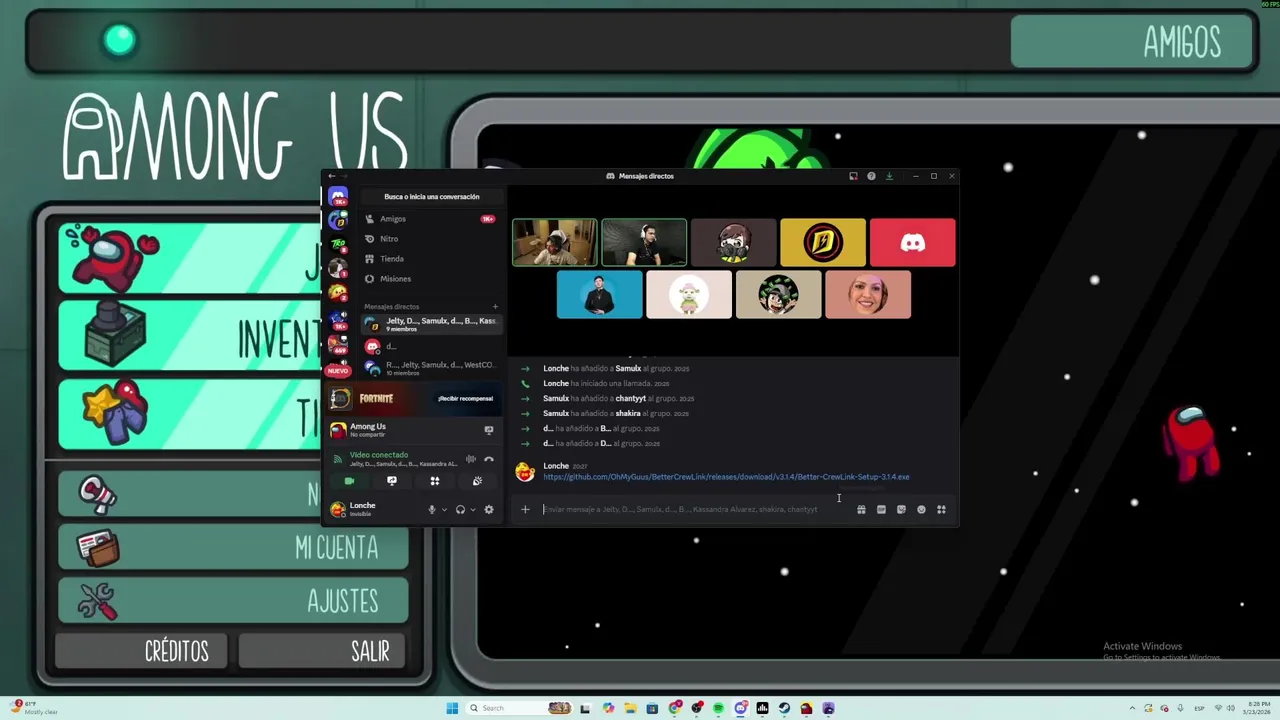Open group DM with 10 miembros
Image resolution: width=1280 pixels, height=720 pixels.
pyautogui.click(x=431, y=368)
